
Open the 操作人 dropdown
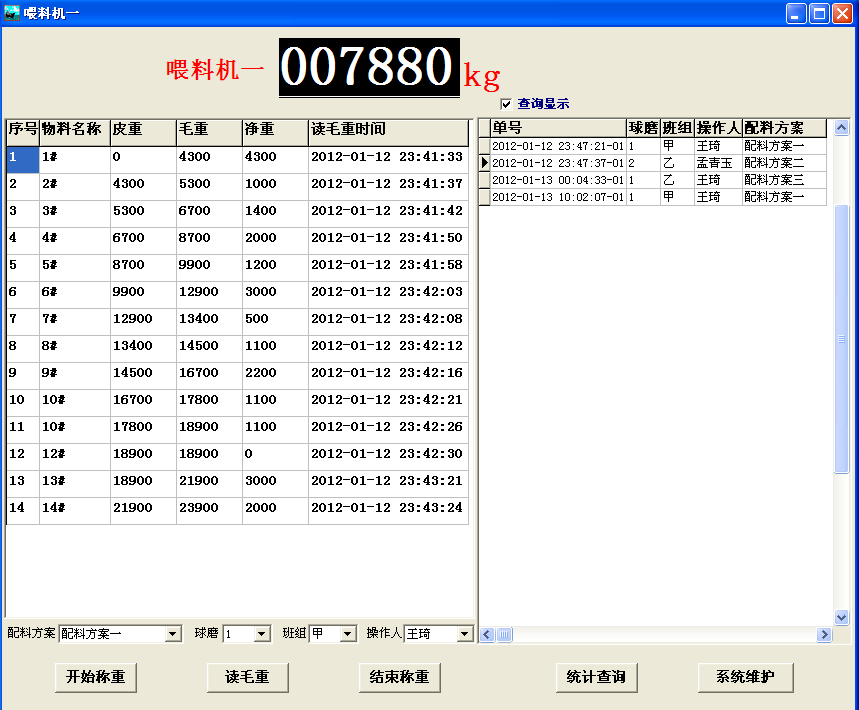coord(466,633)
